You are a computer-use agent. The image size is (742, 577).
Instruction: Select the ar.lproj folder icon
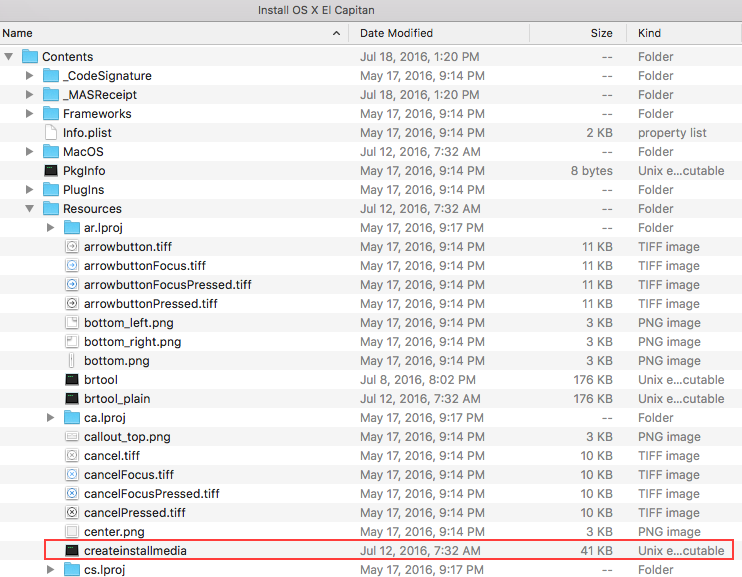pos(71,227)
